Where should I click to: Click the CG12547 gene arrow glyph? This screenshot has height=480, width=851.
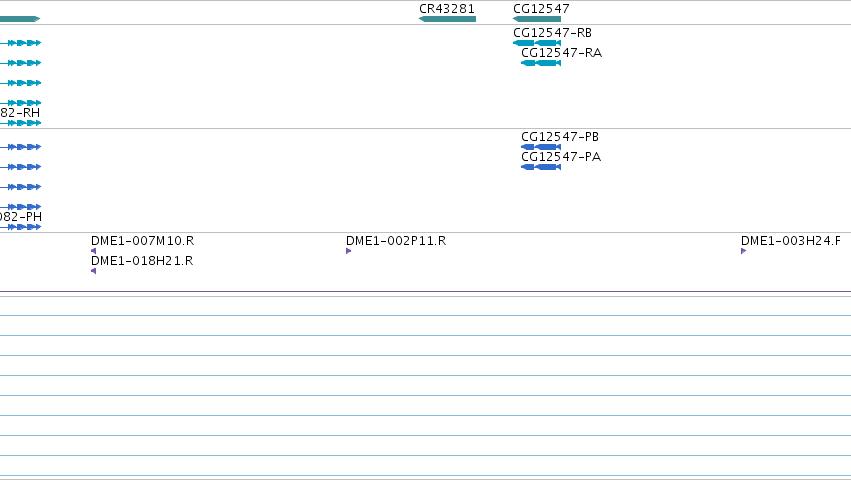[x=537, y=19]
